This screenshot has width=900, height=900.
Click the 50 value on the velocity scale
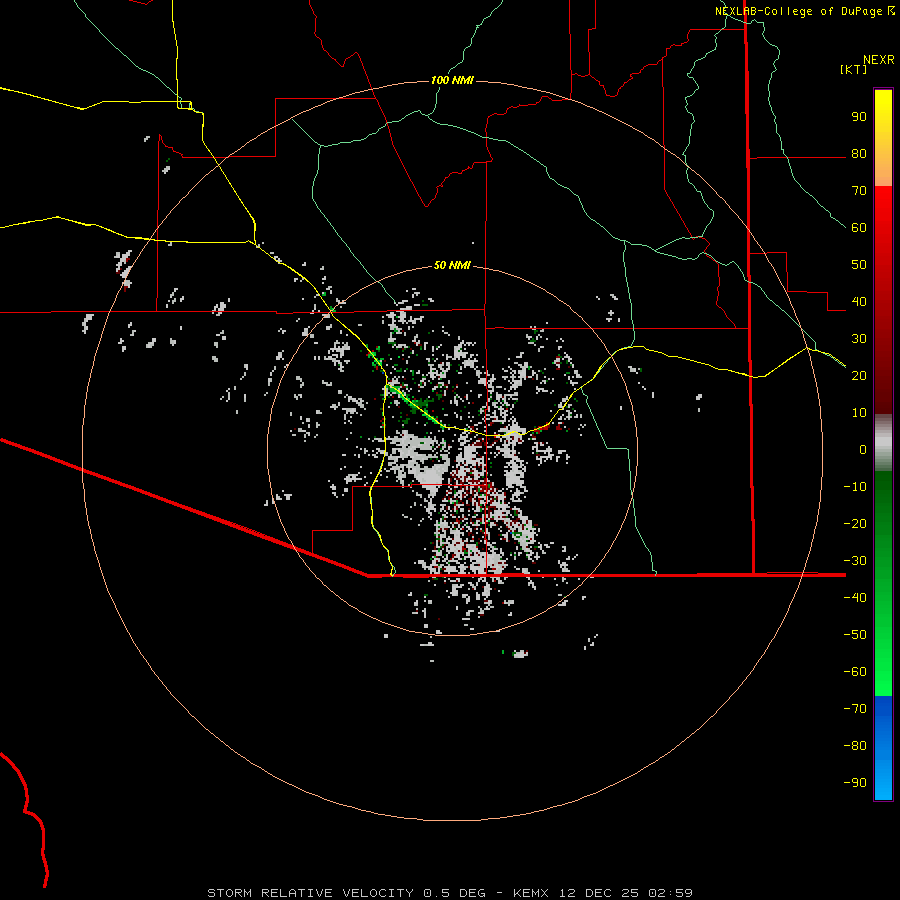point(859,265)
